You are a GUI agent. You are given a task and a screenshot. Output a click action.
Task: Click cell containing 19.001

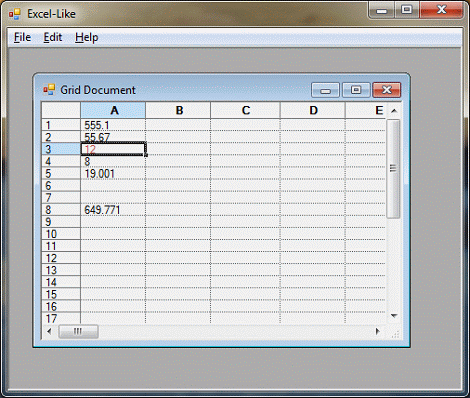(113, 173)
